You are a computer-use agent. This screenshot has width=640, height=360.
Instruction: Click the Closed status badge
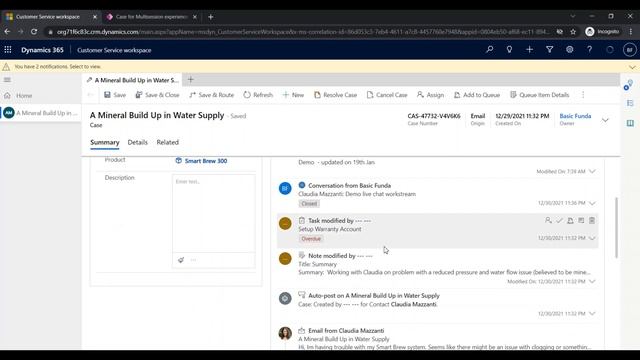point(309,204)
